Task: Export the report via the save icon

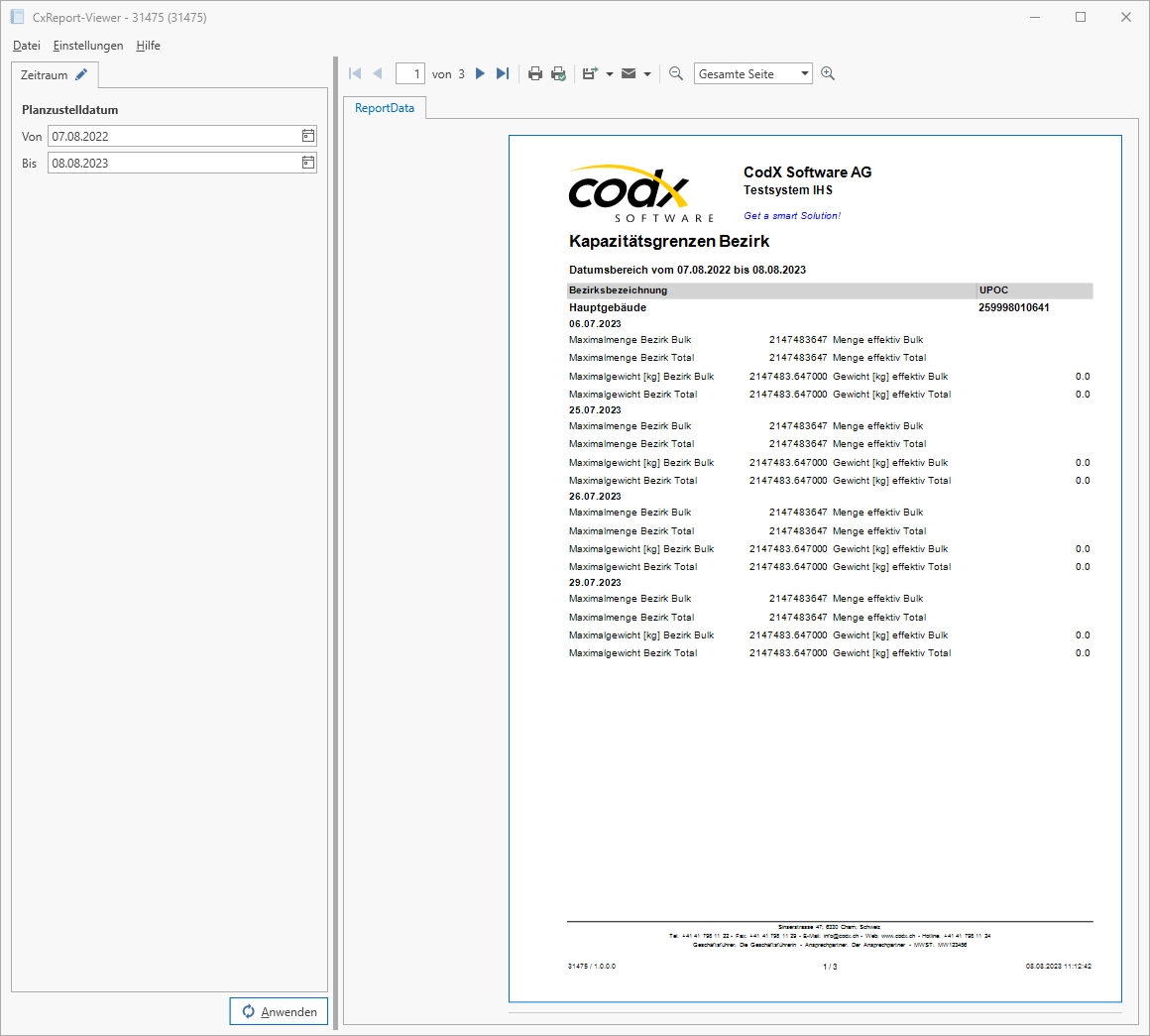Action: [x=591, y=72]
